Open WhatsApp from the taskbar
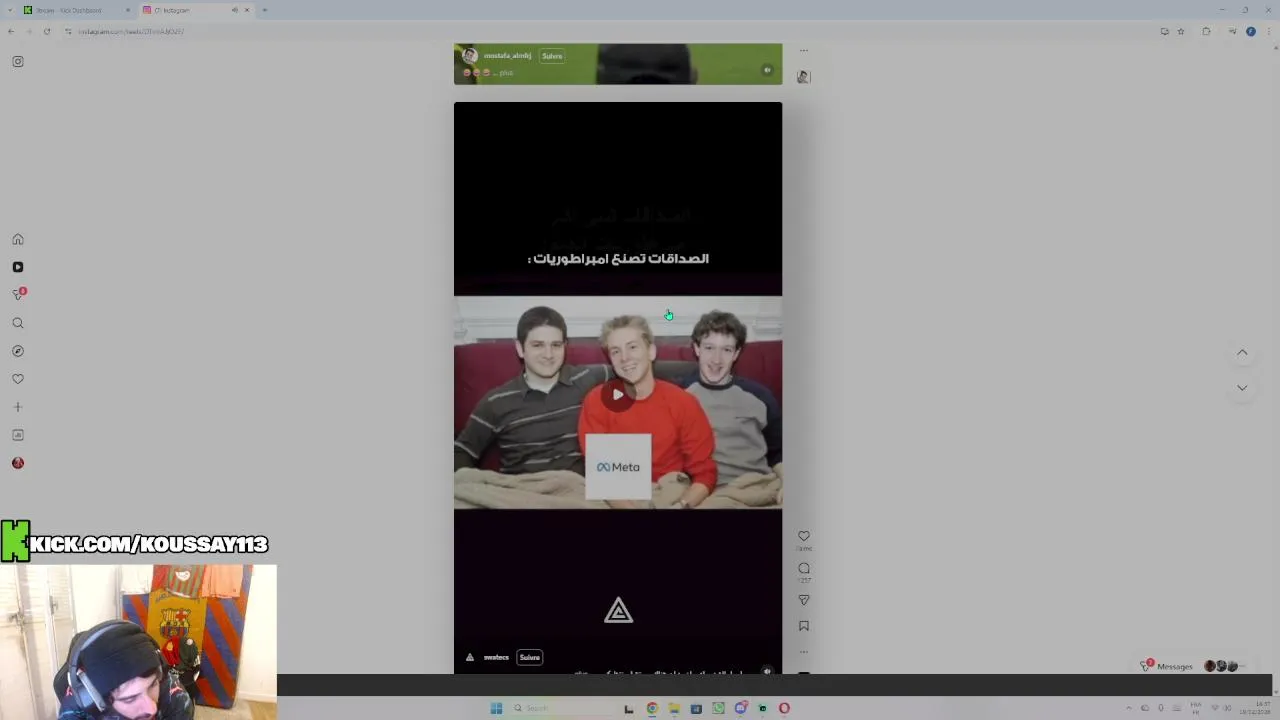 (718, 708)
